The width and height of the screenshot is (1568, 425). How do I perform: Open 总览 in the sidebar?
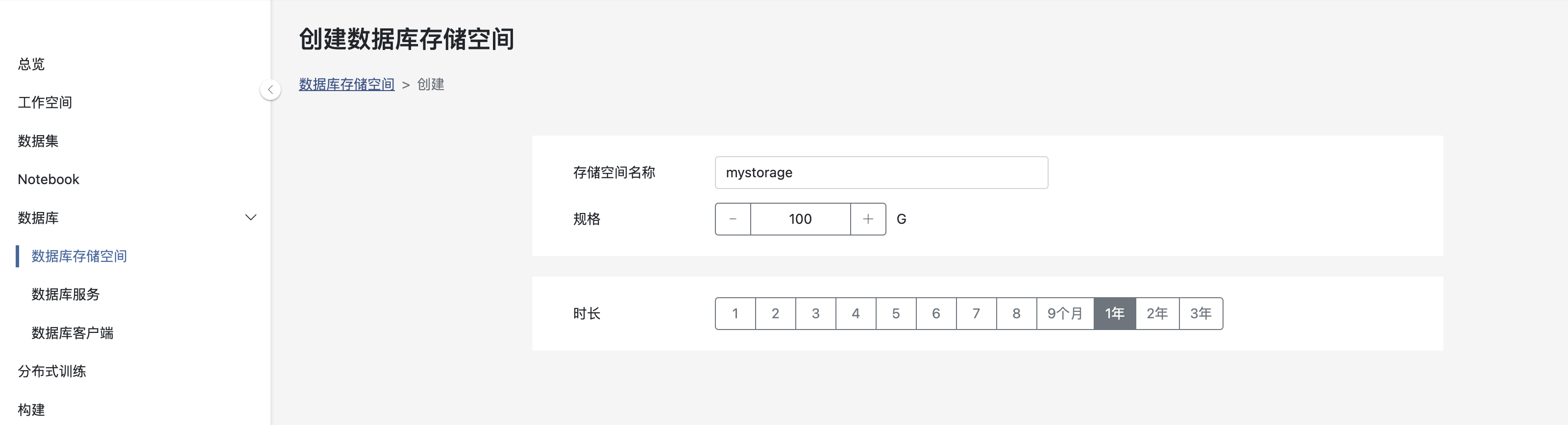pyautogui.click(x=32, y=64)
